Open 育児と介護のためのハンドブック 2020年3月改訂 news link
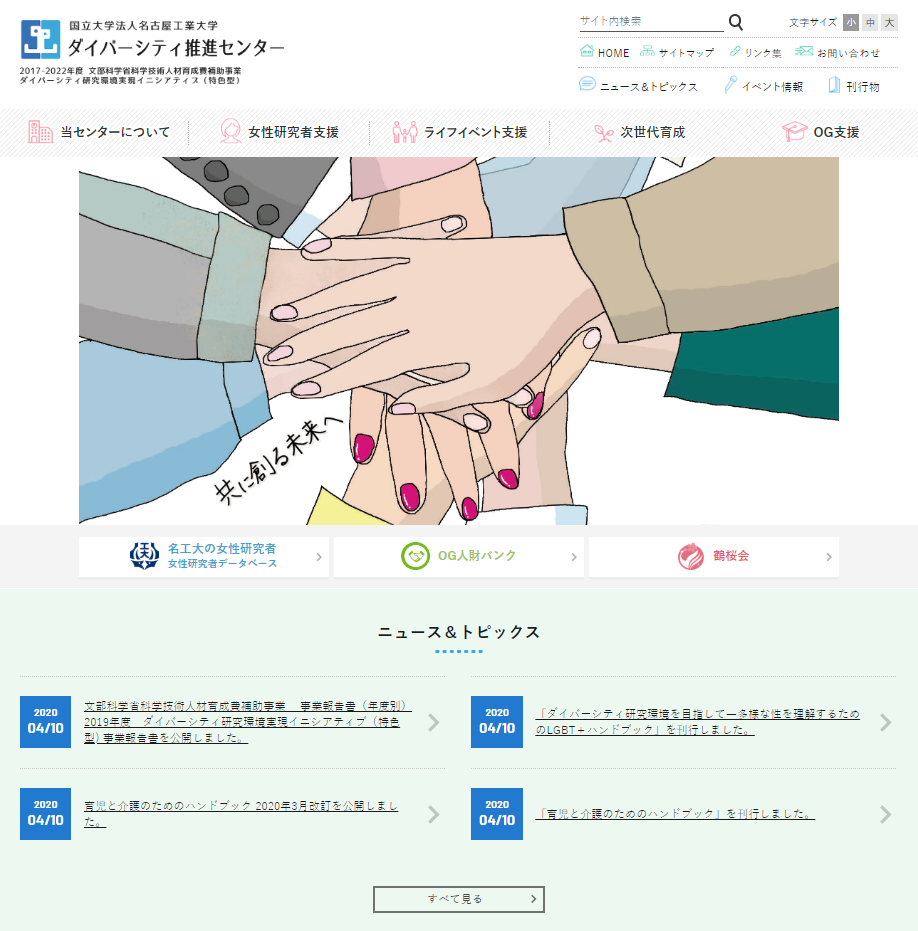This screenshot has width=918, height=931. (241, 814)
